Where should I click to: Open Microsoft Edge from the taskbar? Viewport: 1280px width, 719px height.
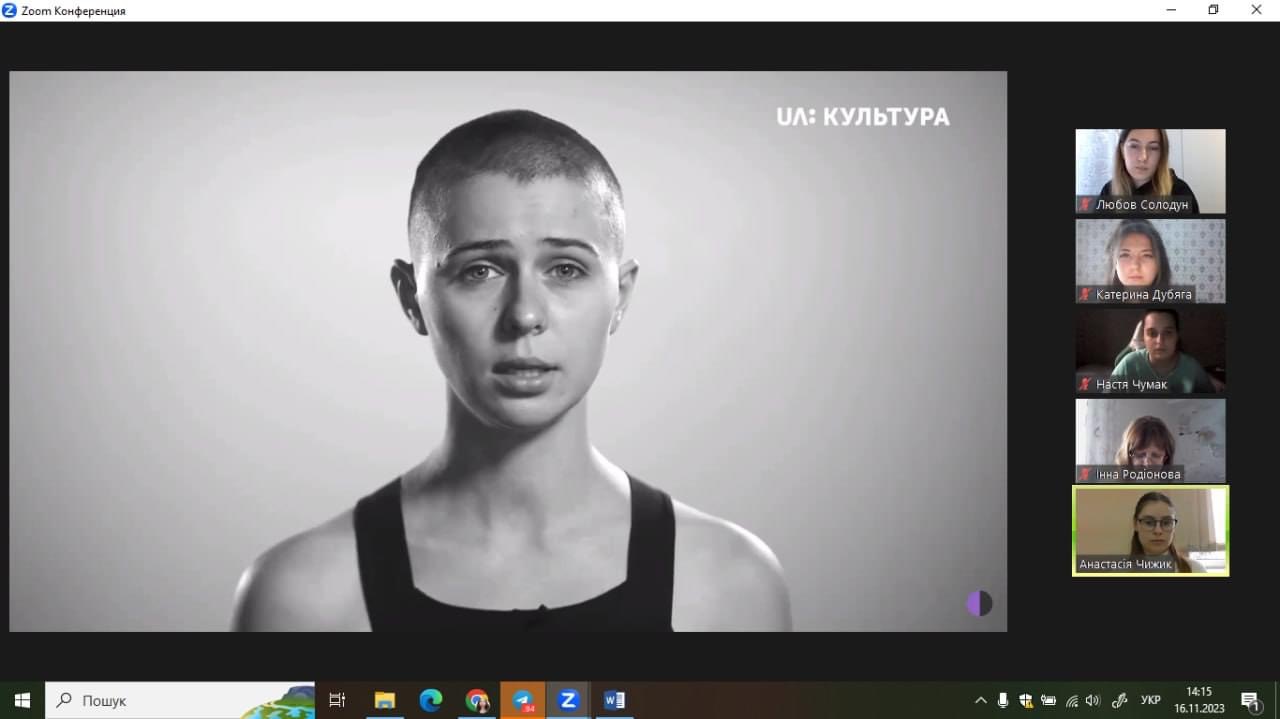tap(431, 700)
